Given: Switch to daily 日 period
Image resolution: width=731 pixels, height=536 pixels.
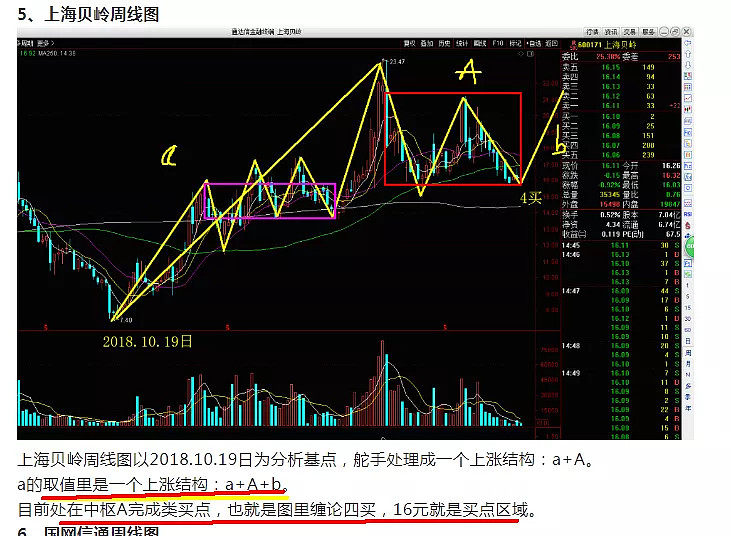Looking at the screenshot, I should [688, 341].
